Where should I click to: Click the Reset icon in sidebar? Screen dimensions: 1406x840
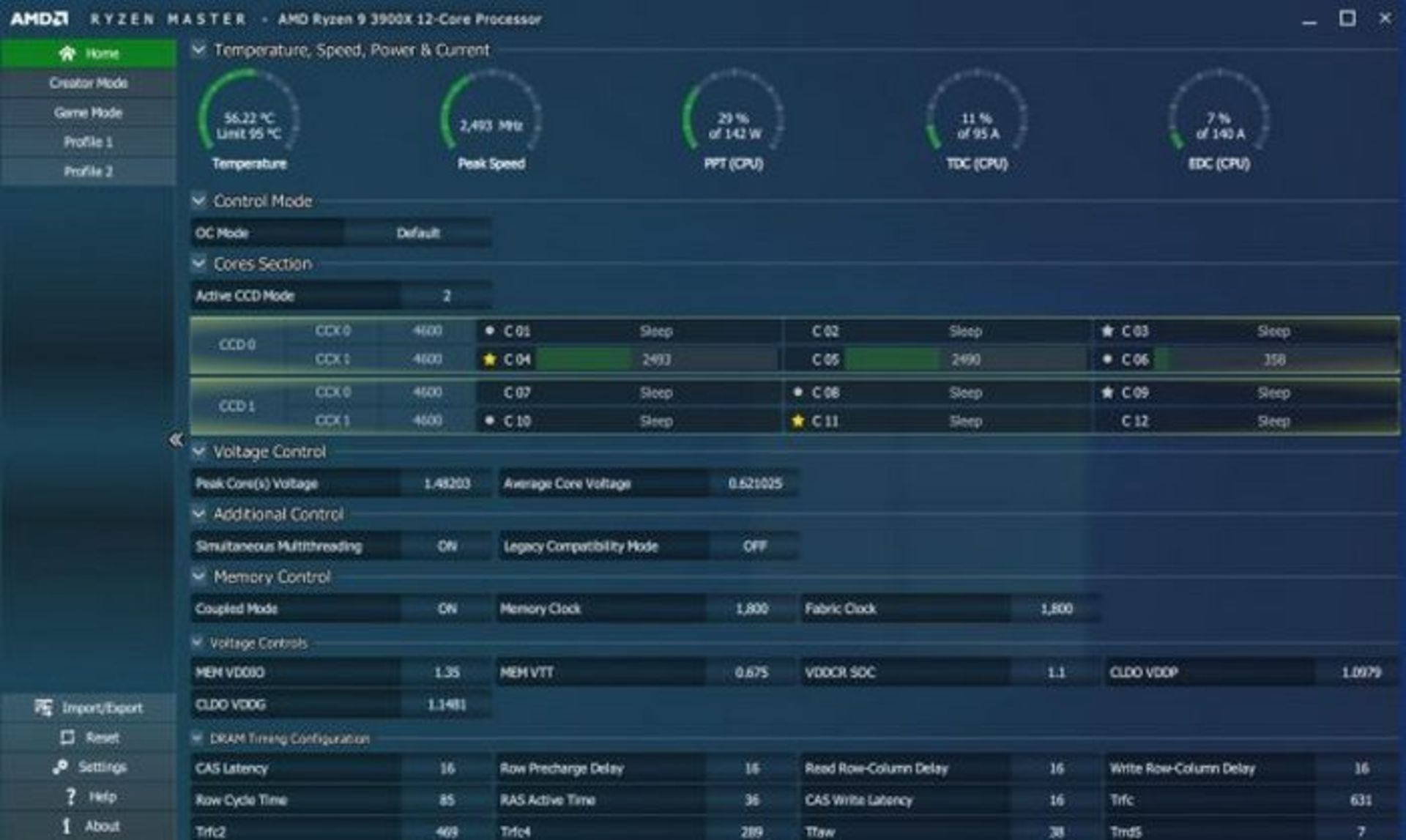pyautogui.click(x=67, y=737)
